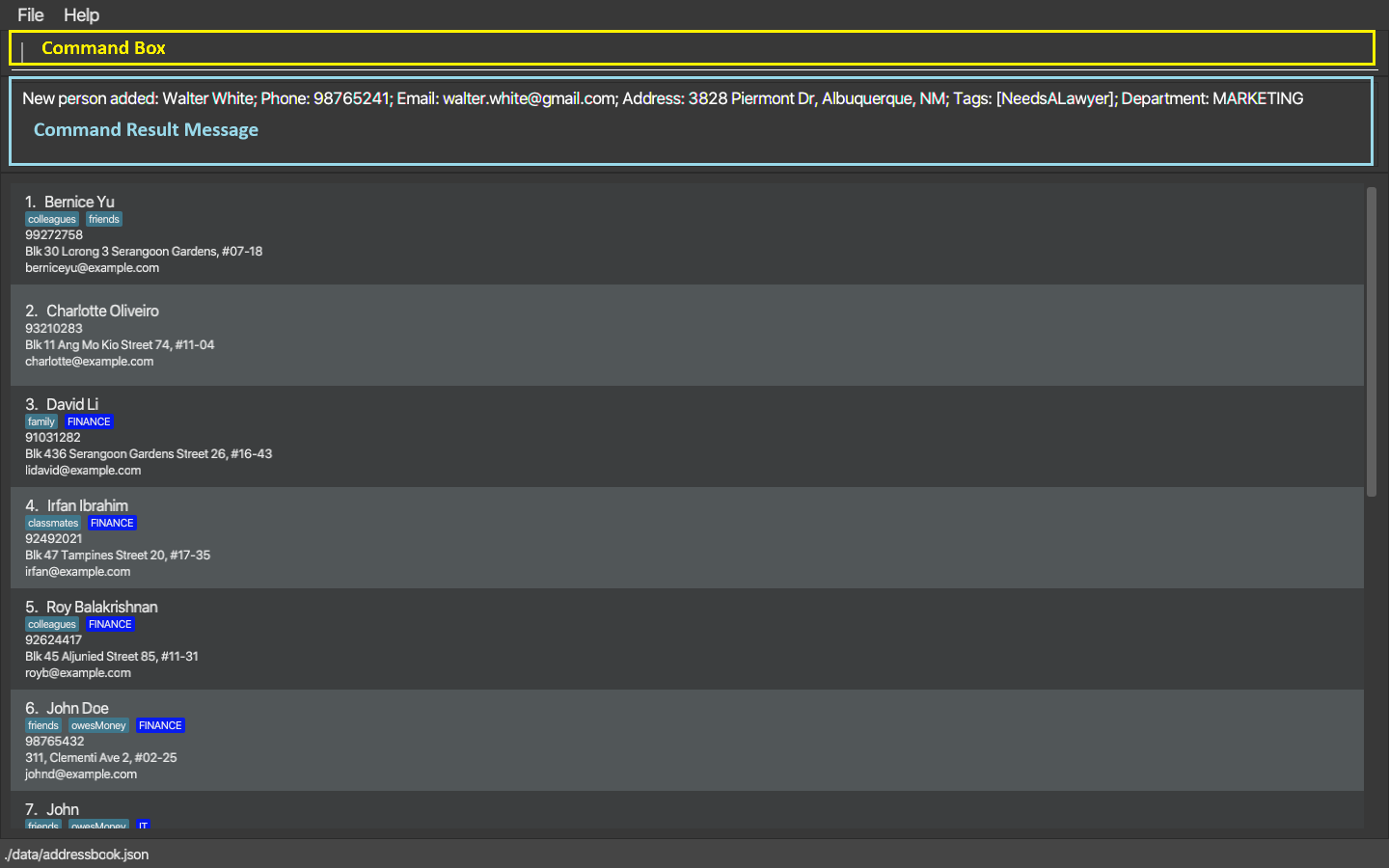Click email charlotte@example.com
Screen dimensions: 1389x868
pyautogui.click(x=90, y=362)
